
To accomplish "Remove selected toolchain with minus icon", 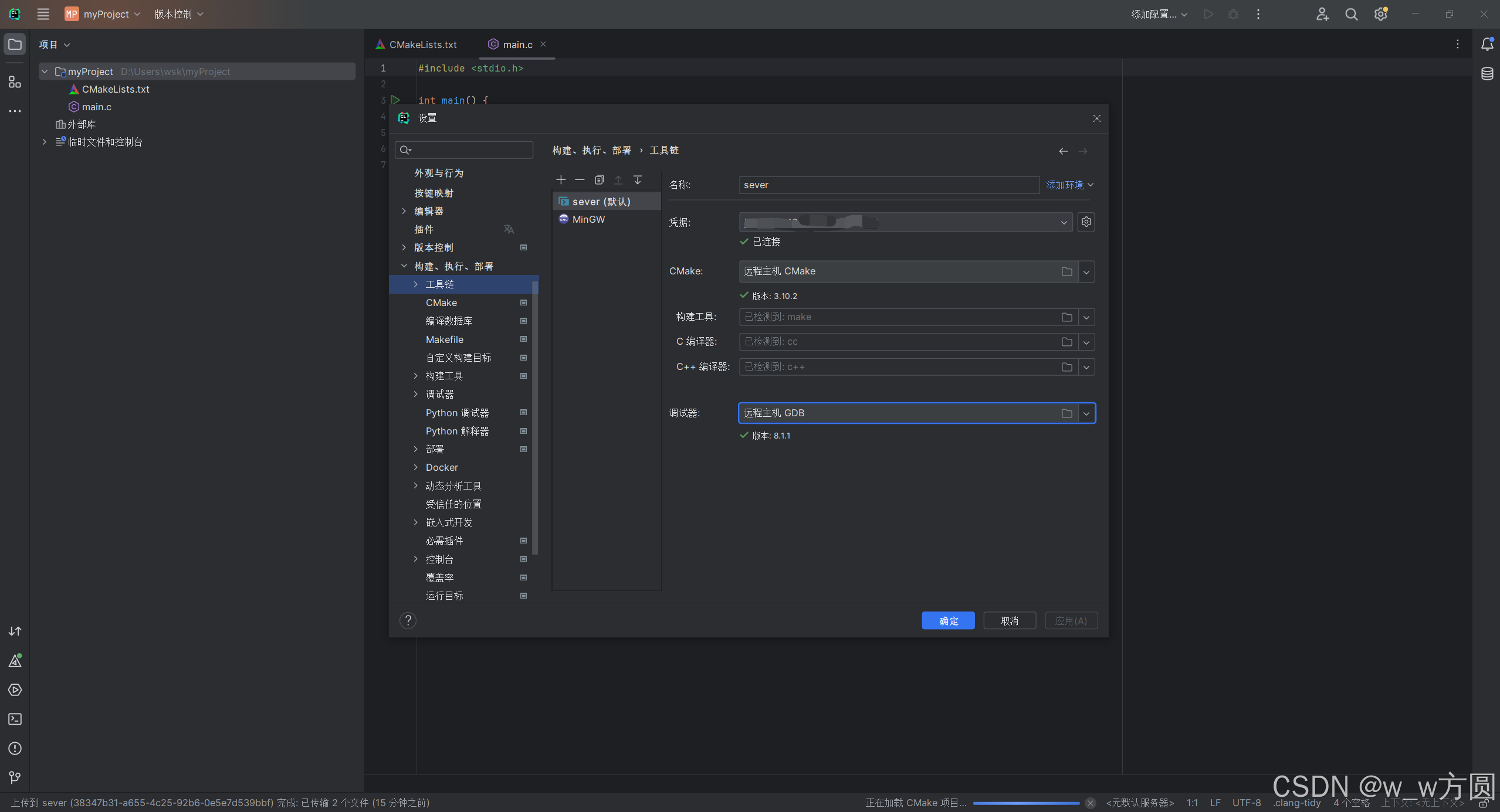I will tap(580, 179).
